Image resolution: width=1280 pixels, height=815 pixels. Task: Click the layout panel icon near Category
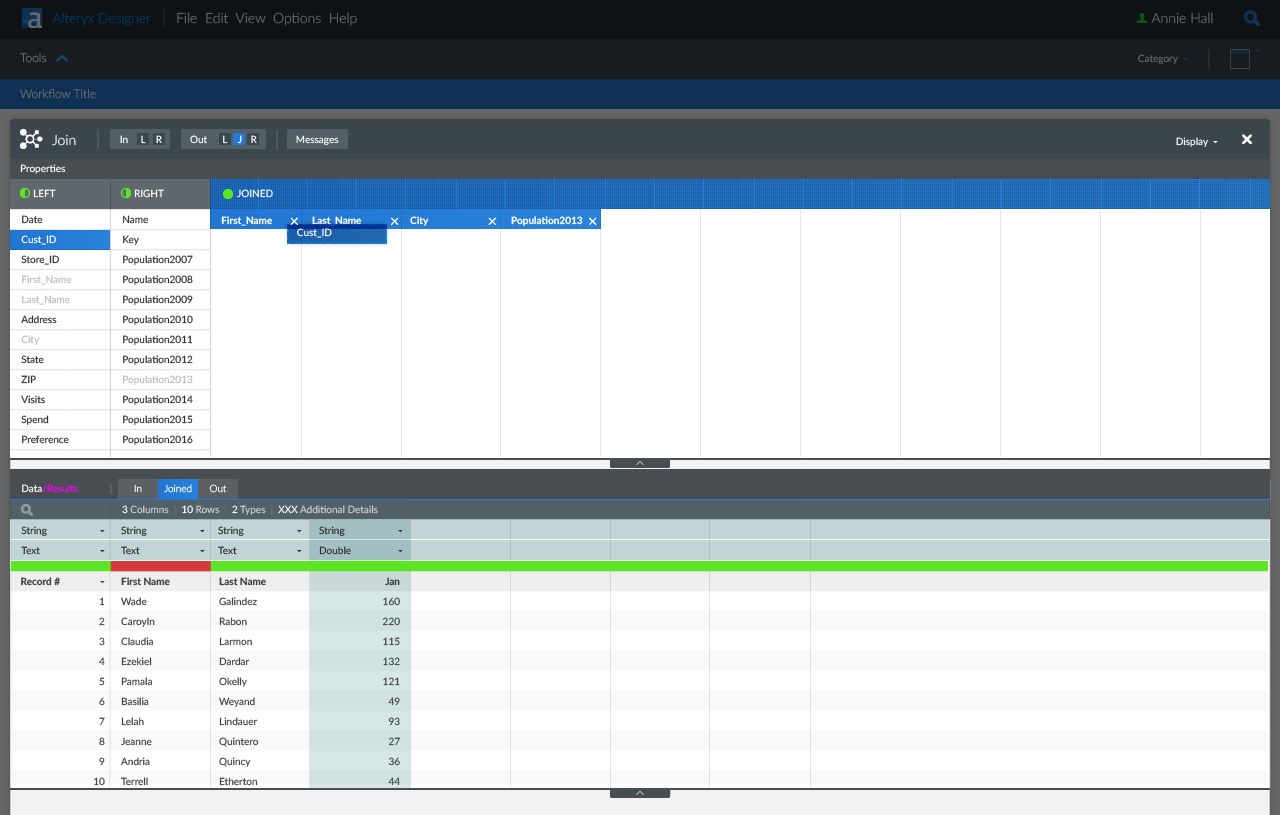pyautogui.click(x=1240, y=59)
